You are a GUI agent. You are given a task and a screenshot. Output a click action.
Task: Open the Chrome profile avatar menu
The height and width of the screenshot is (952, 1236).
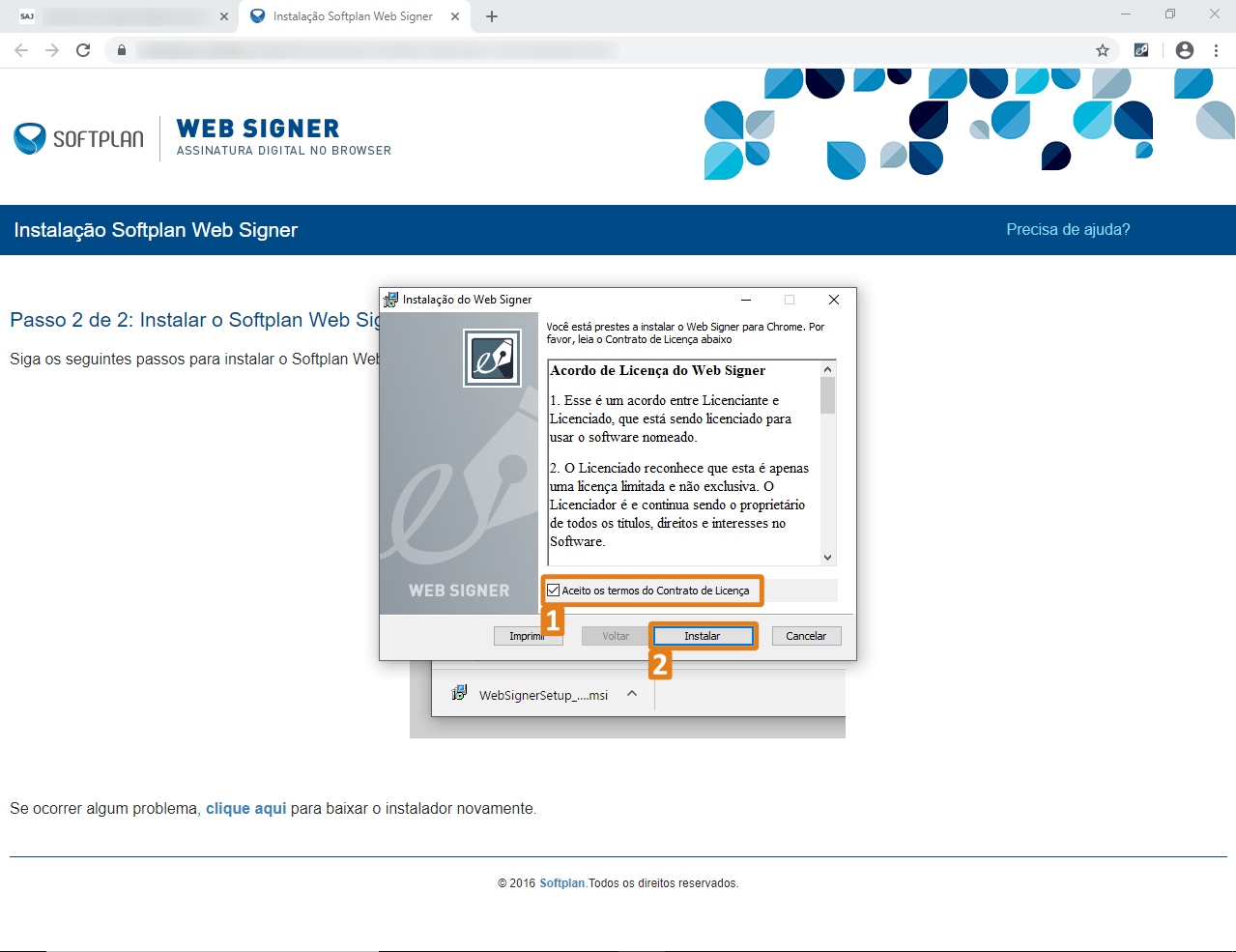click(1185, 50)
